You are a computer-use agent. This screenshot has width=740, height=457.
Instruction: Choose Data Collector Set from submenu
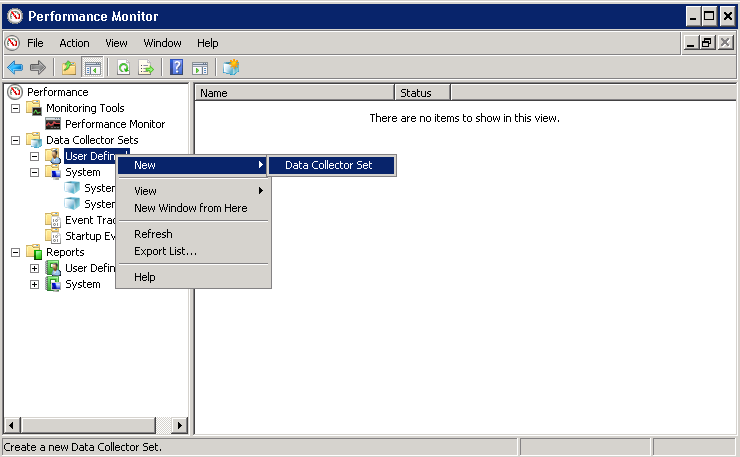332,165
